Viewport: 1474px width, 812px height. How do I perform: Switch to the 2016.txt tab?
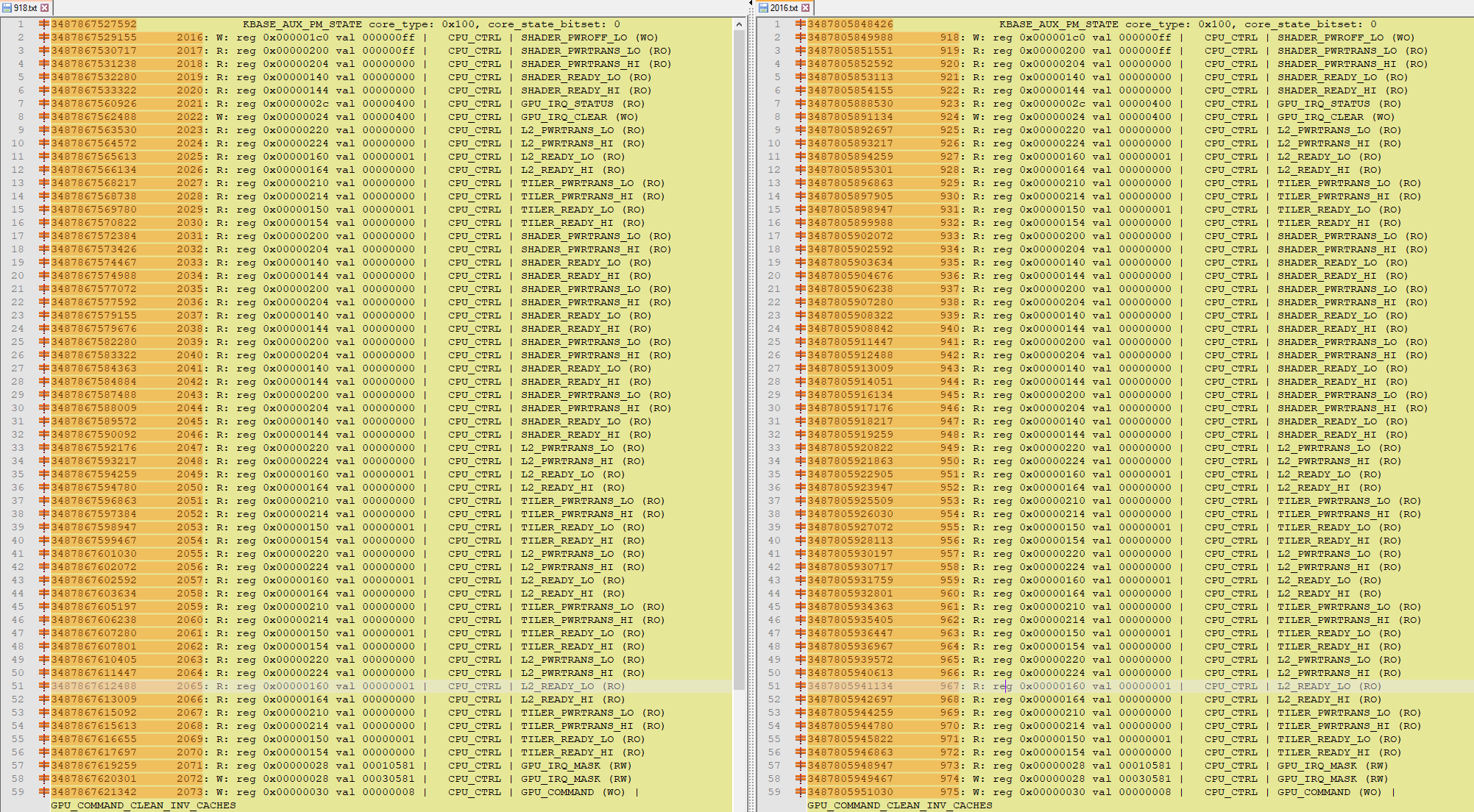(x=783, y=7)
